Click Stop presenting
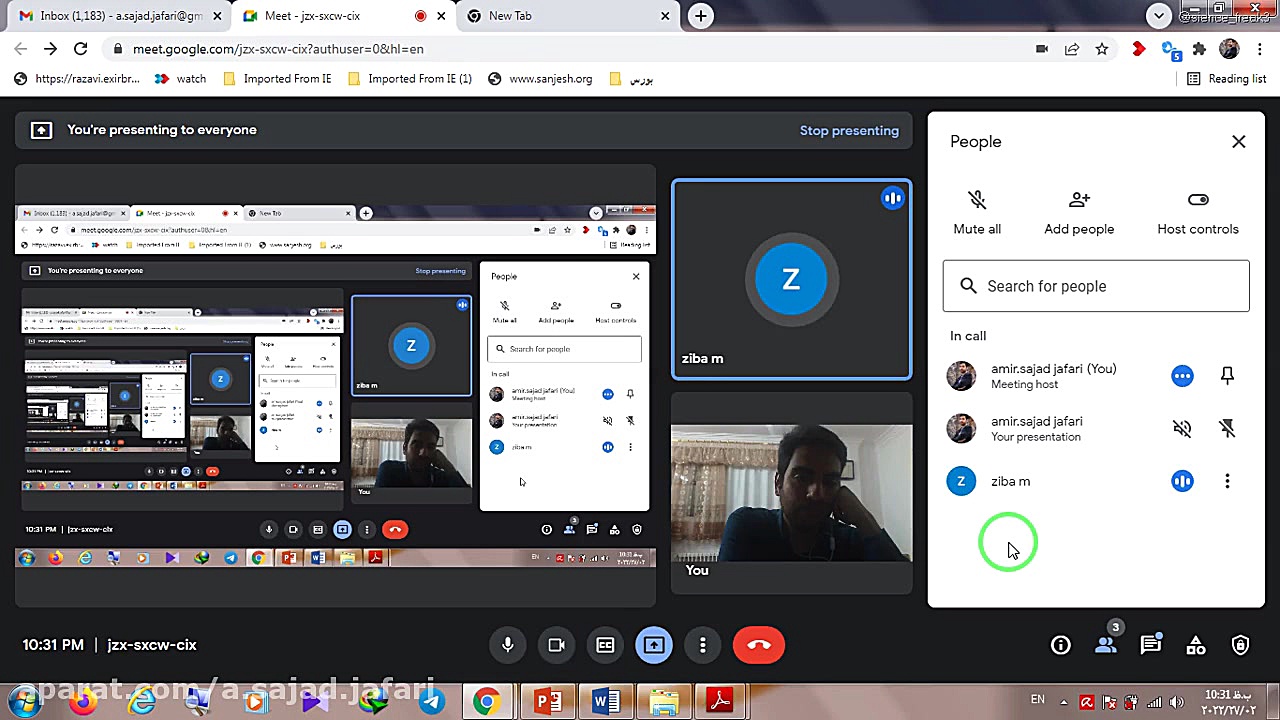Viewport: 1280px width, 720px height. pyautogui.click(x=849, y=130)
